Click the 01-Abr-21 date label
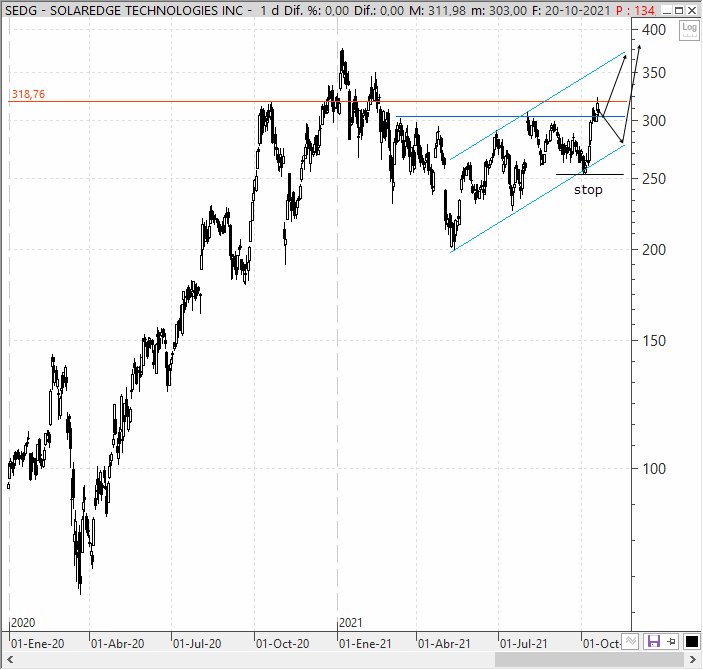 point(444,644)
